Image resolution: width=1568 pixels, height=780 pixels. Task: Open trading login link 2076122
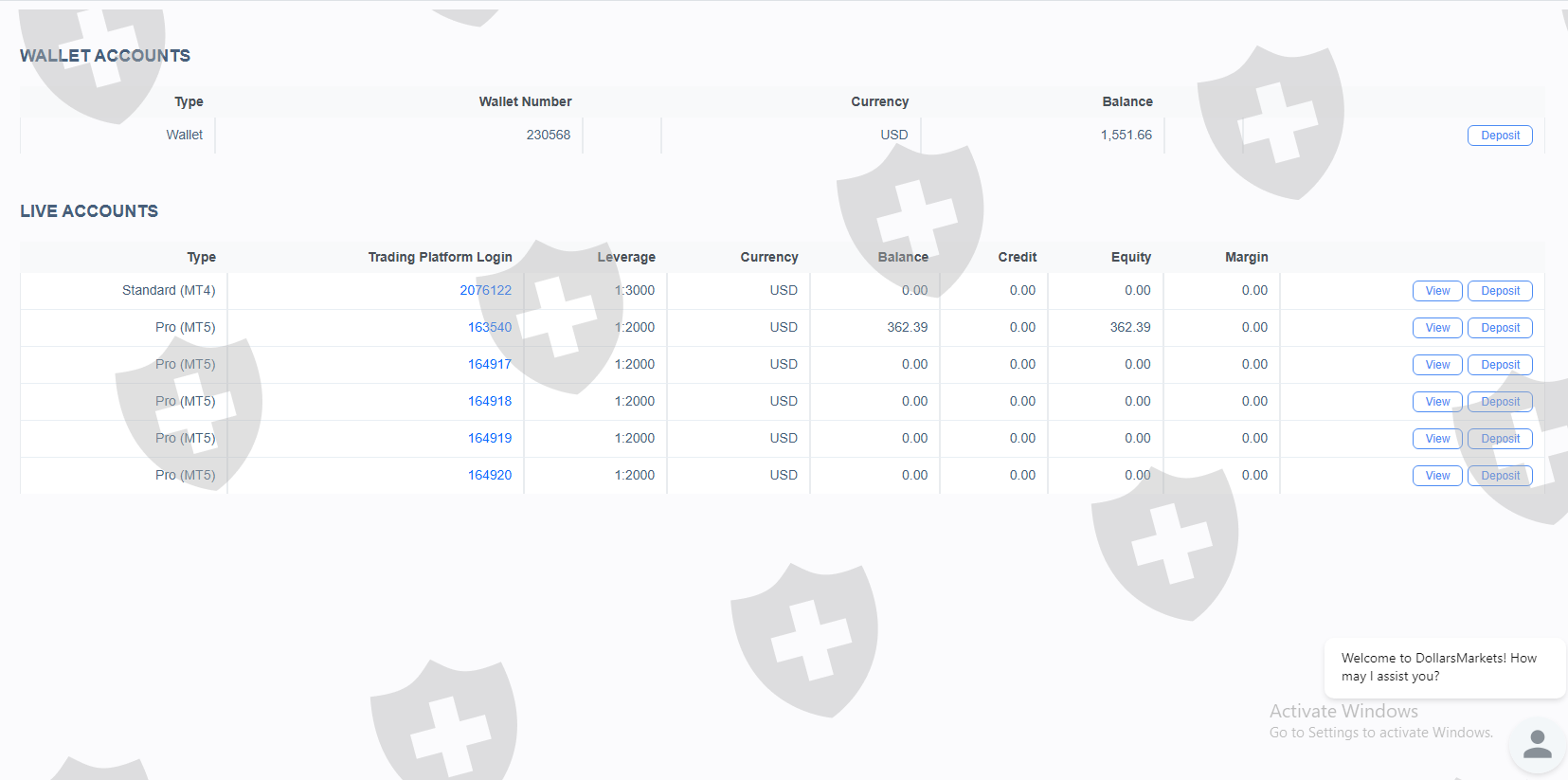point(485,290)
